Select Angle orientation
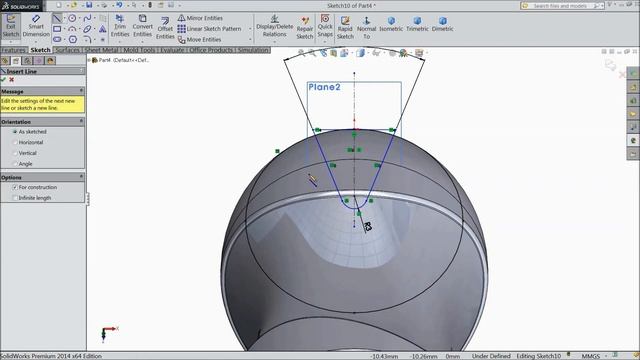The width and height of the screenshot is (640, 360). coord(22,164)
